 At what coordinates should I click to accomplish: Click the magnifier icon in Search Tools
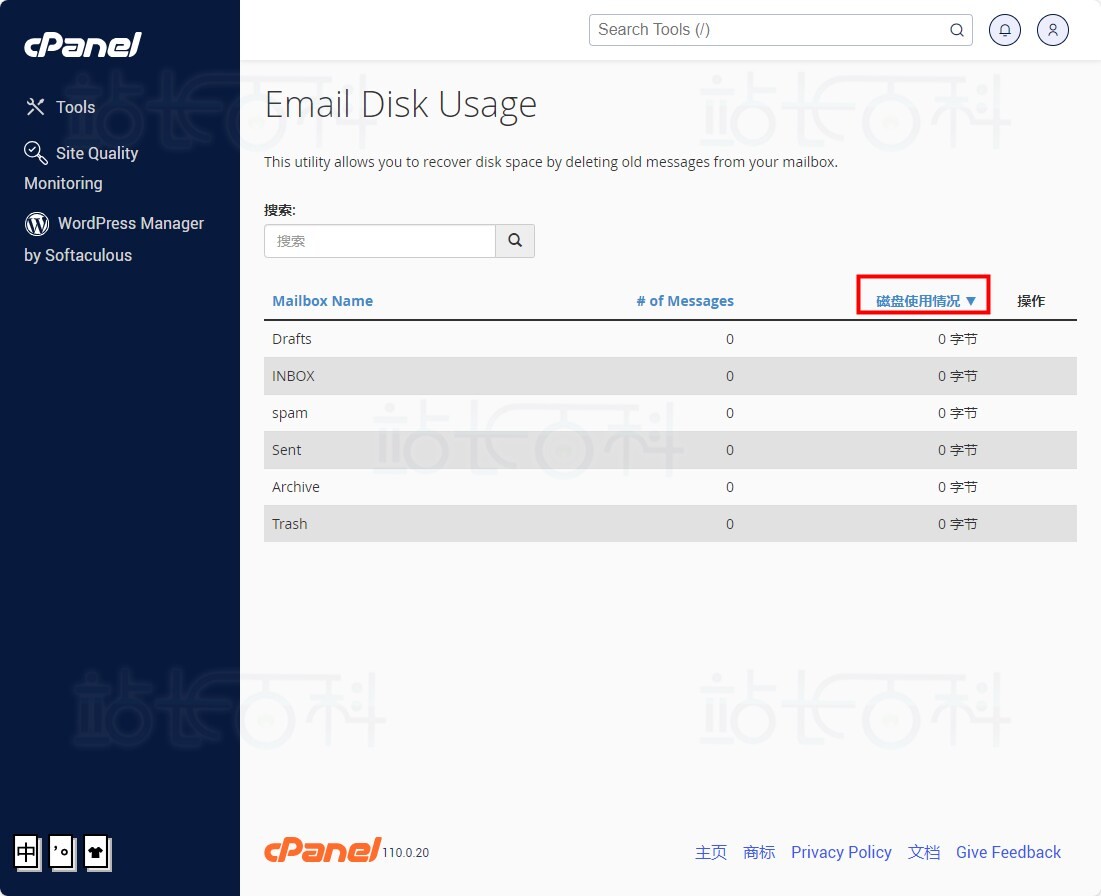coord(956,30)
